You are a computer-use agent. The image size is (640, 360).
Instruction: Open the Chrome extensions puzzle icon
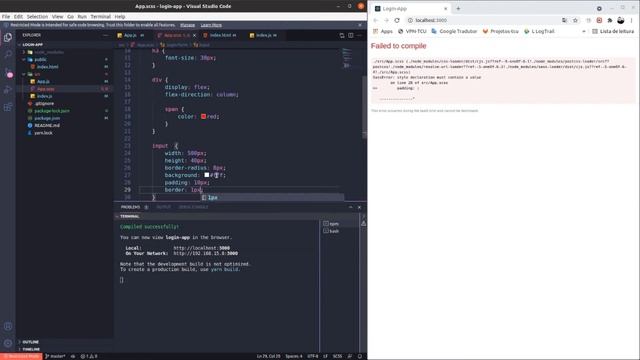coord(610,20)
